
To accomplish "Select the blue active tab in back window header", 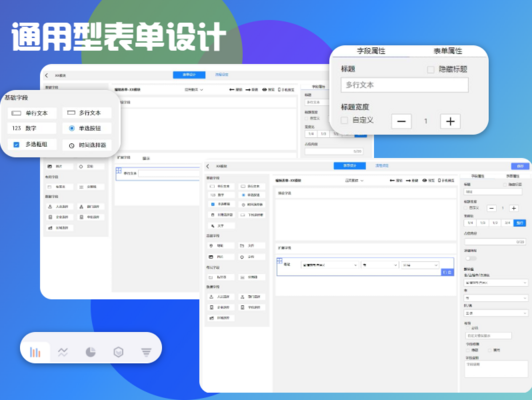I will click(189, 75).
